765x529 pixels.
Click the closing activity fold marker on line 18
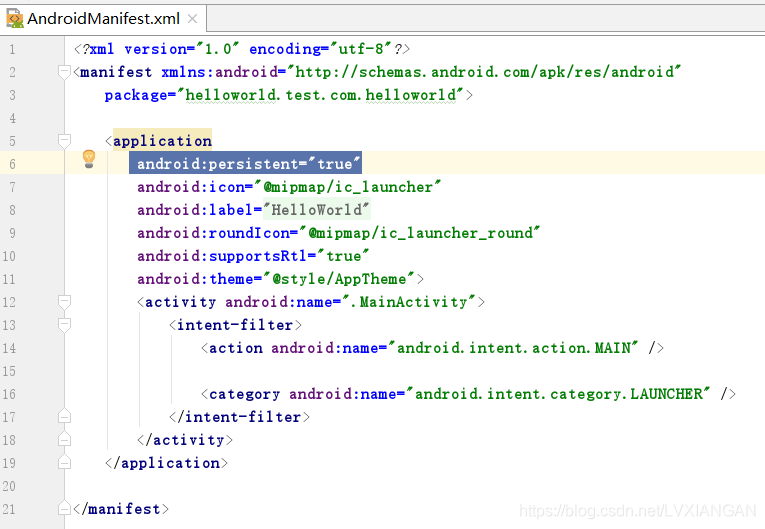click(64, 440)
